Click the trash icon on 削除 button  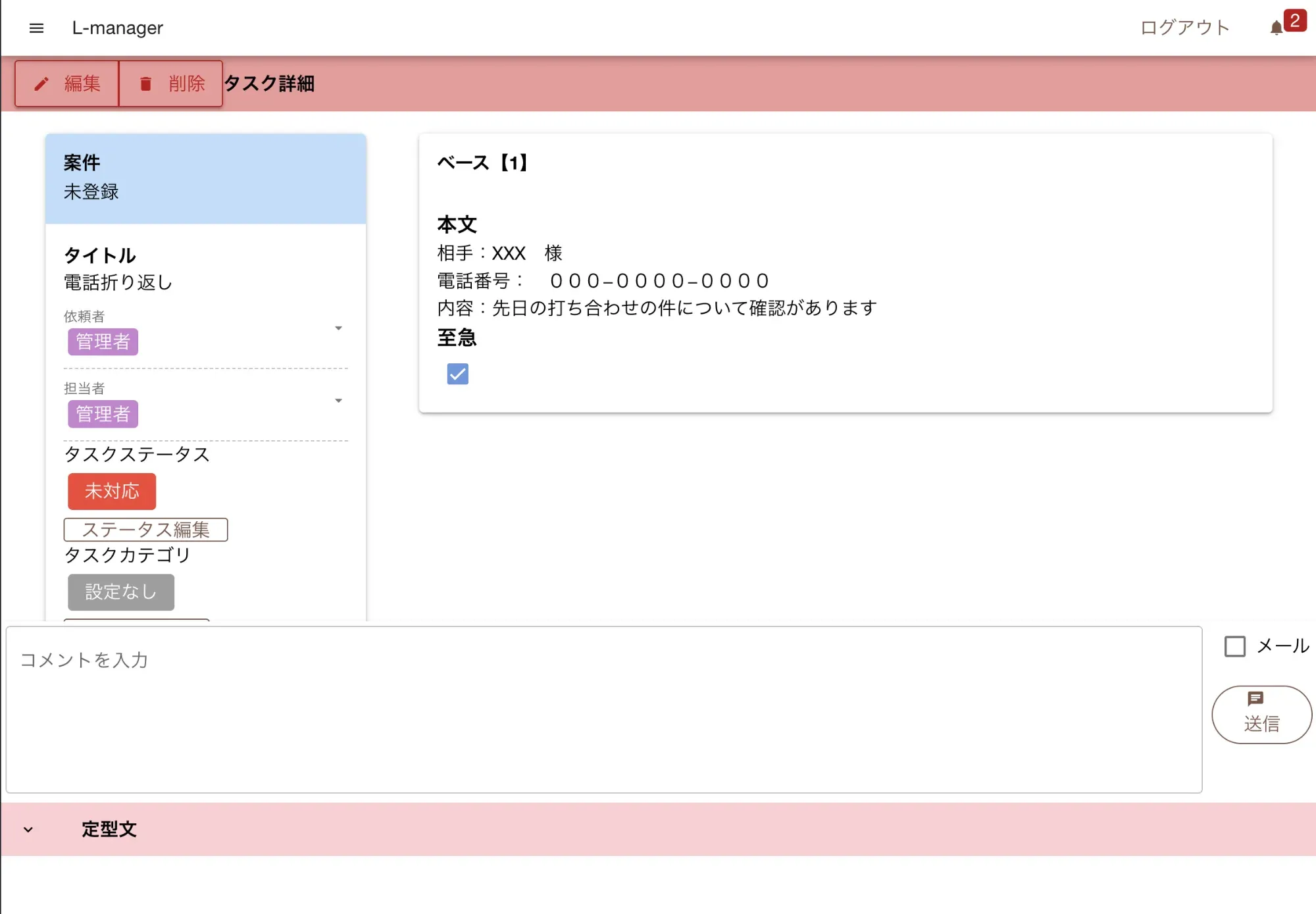pos(145,84)
